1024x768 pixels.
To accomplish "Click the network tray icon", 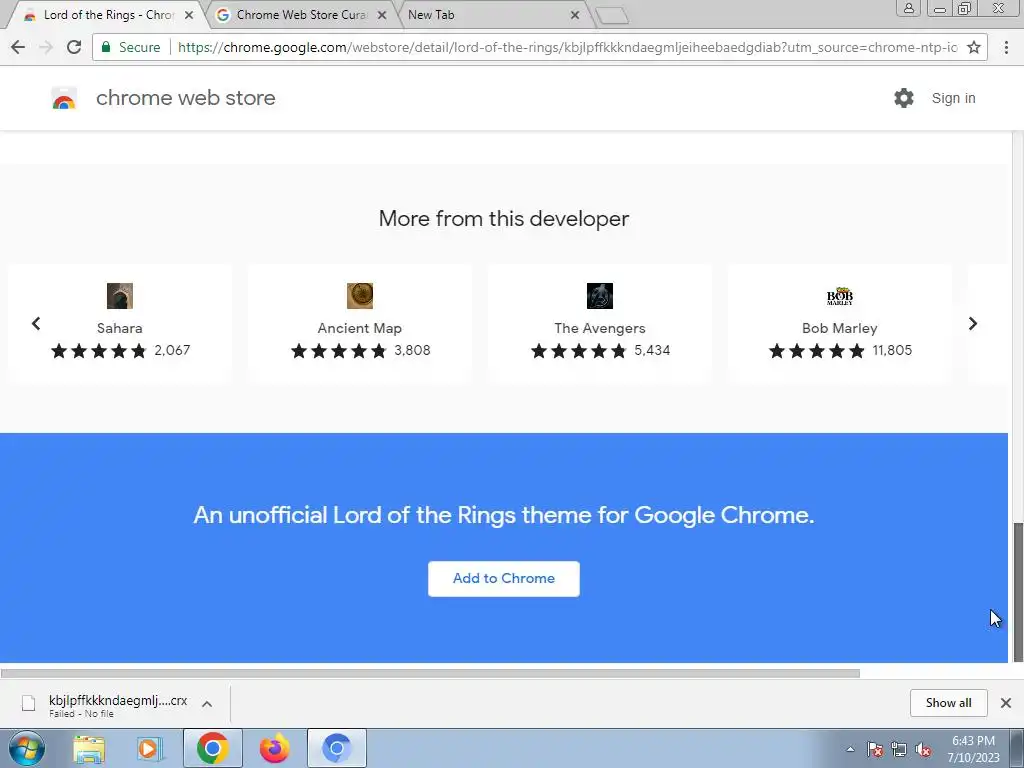I will [x=899, y=749].
